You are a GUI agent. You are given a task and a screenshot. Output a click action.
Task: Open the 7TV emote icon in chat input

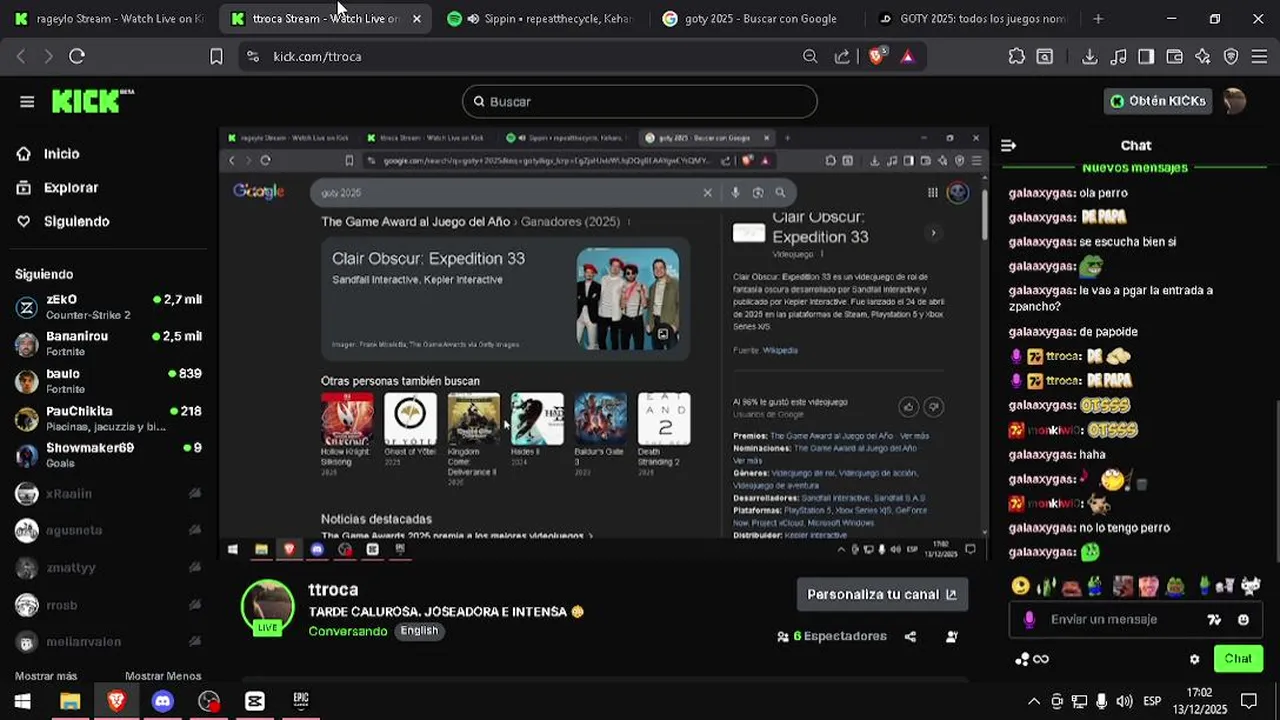[1214, 620]
